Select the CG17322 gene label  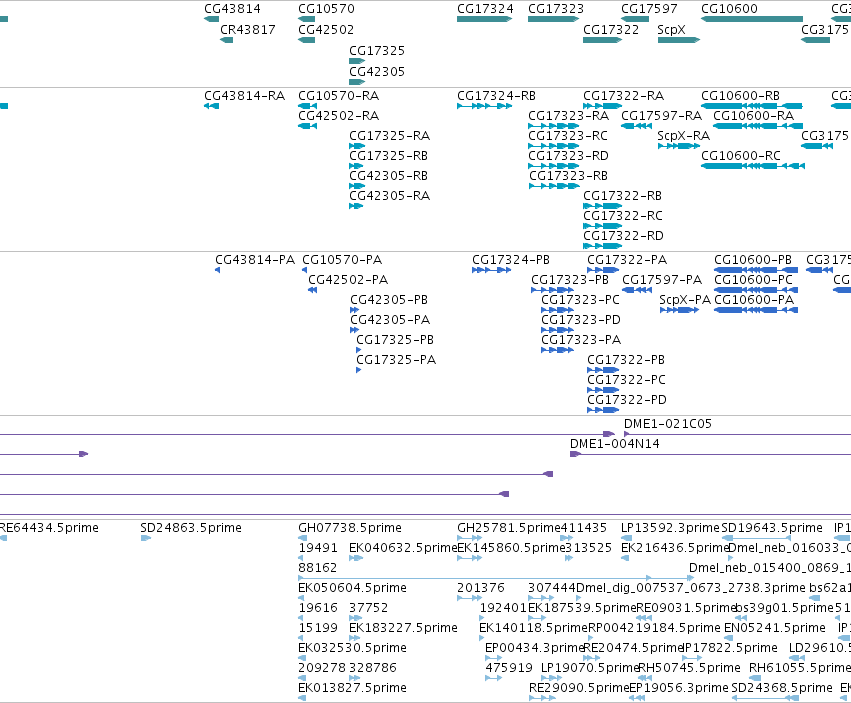click(x=611, y=29)
